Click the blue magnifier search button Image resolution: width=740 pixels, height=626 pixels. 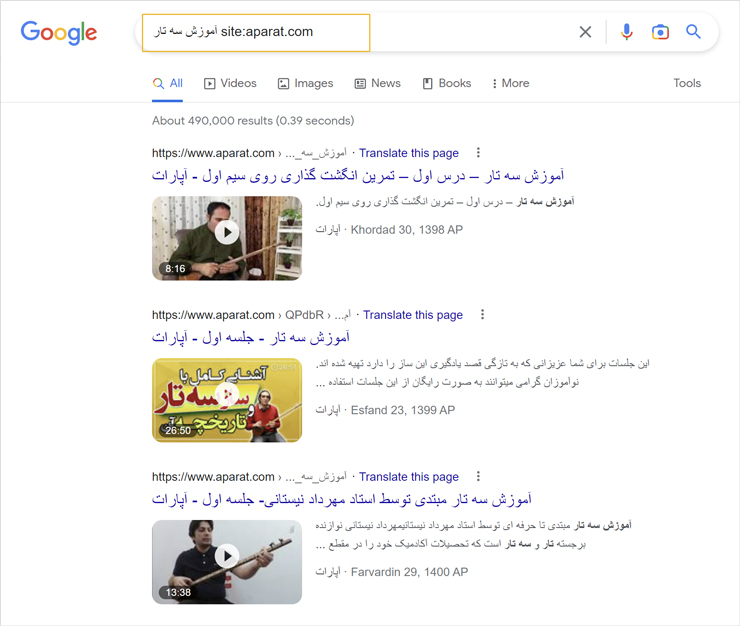(693, 32)
